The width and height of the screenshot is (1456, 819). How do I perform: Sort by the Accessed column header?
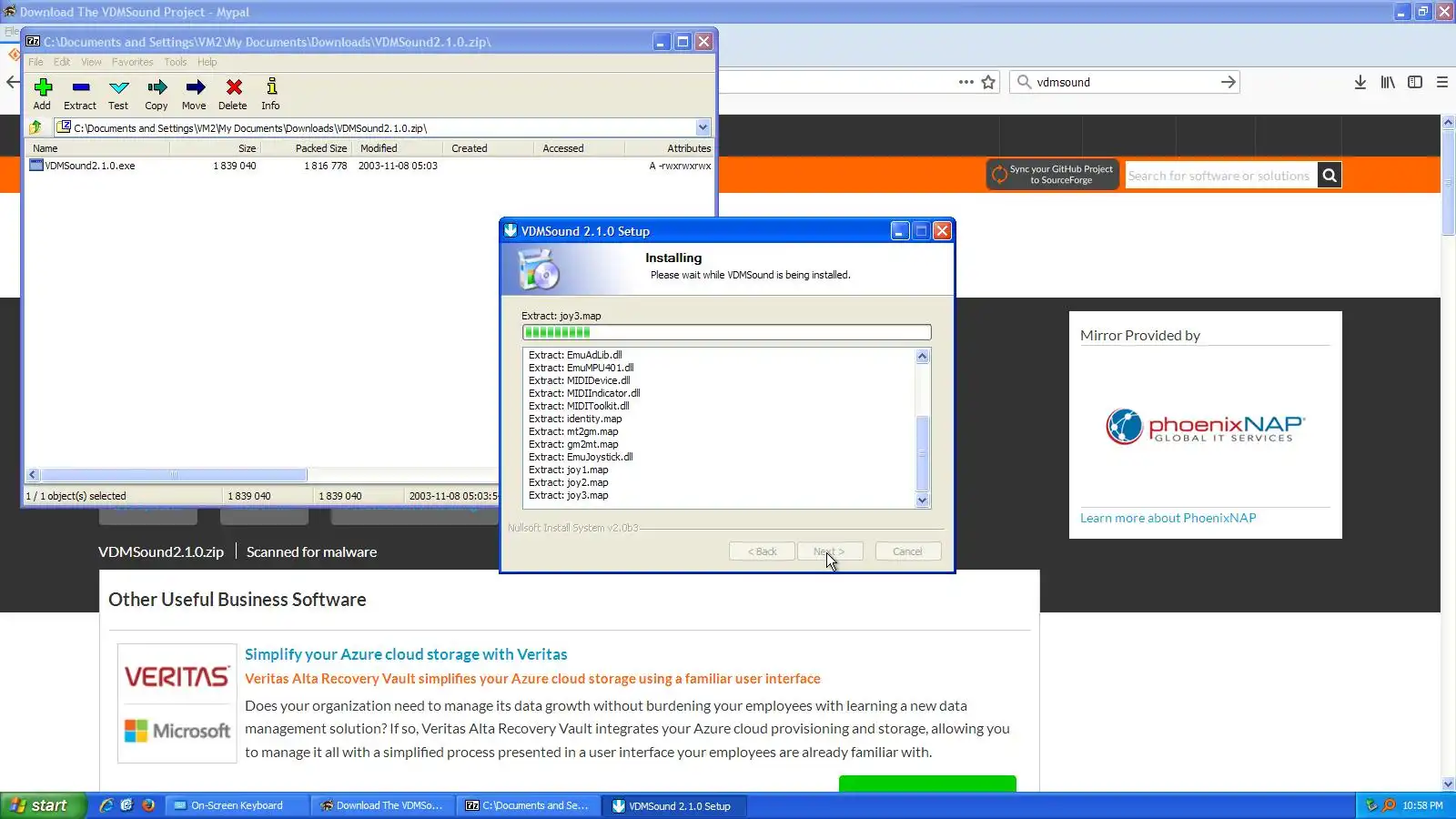click(x=579, y=148)
